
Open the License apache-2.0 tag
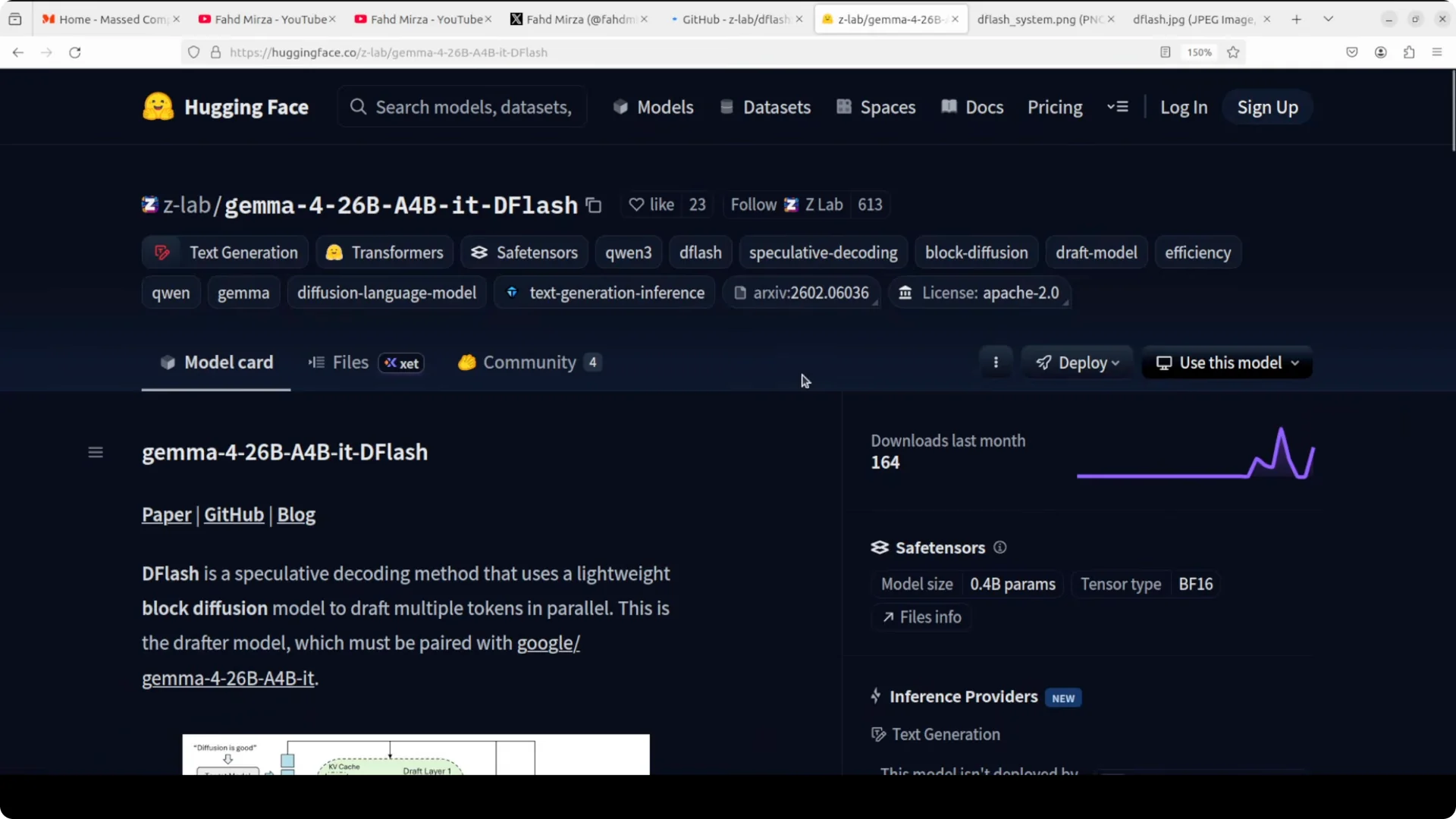tap(980, 293)
